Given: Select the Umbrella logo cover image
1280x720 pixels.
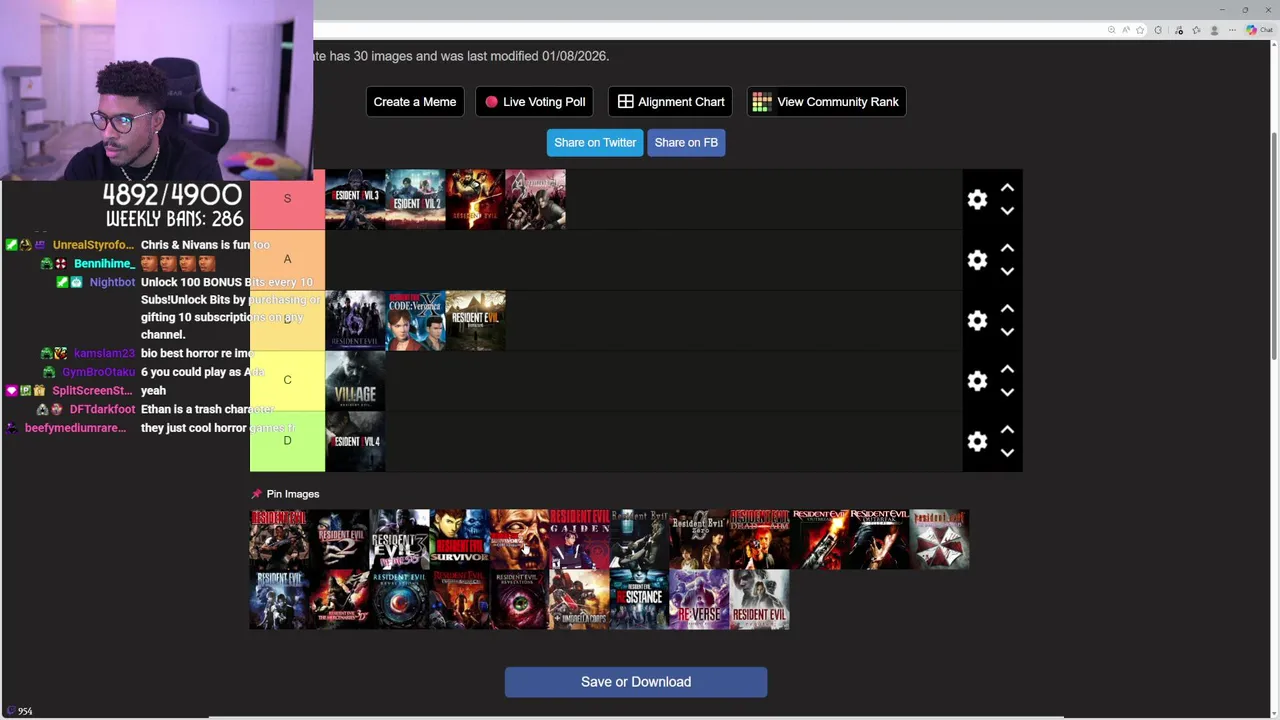Looking at the screenshot, I should click(939, 539).
